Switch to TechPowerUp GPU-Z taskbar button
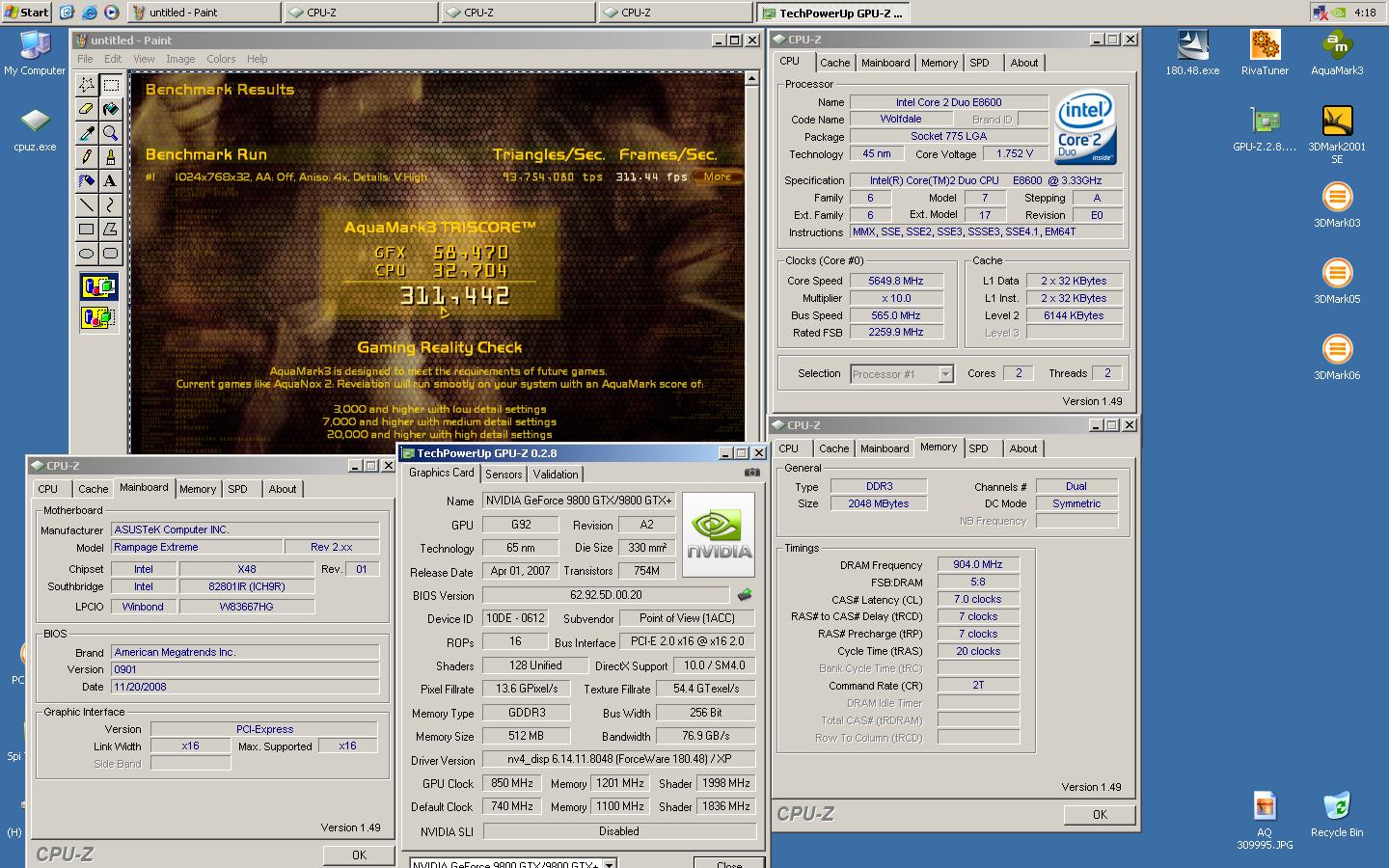Screen dimensions: 1389x868 click(833, 13)
